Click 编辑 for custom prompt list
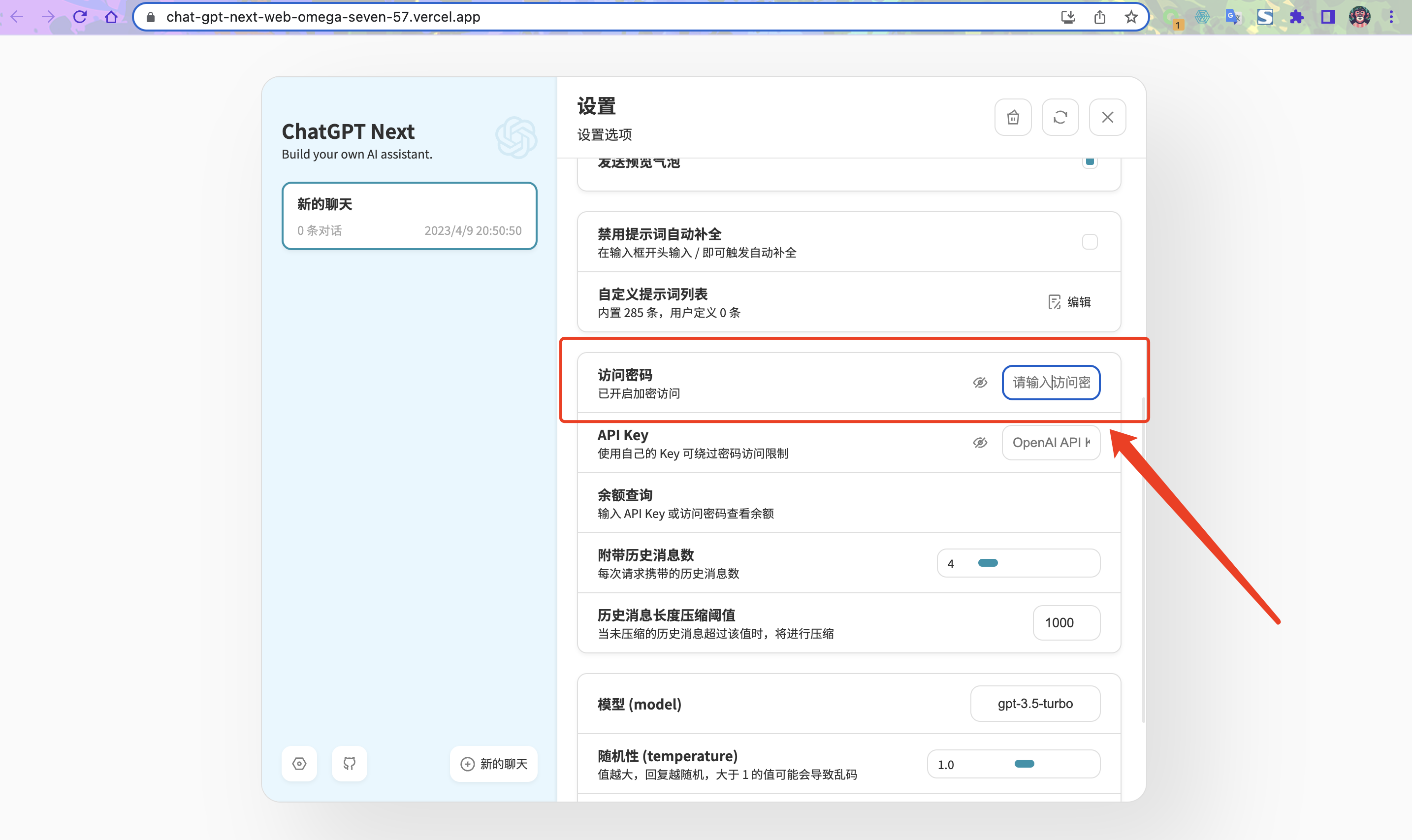 (x=1069, y=302)
